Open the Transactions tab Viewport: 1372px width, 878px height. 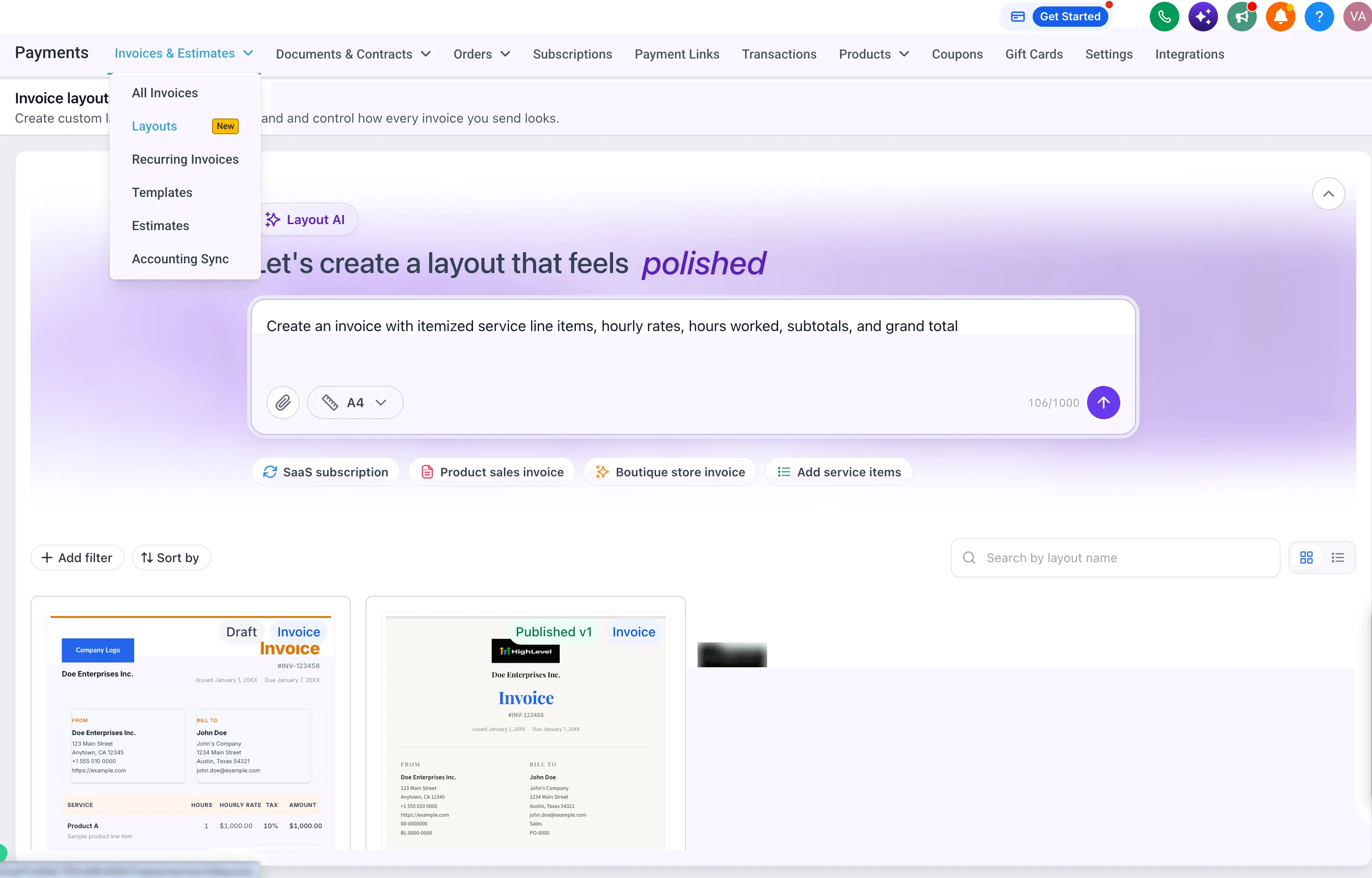click(779, 54)
